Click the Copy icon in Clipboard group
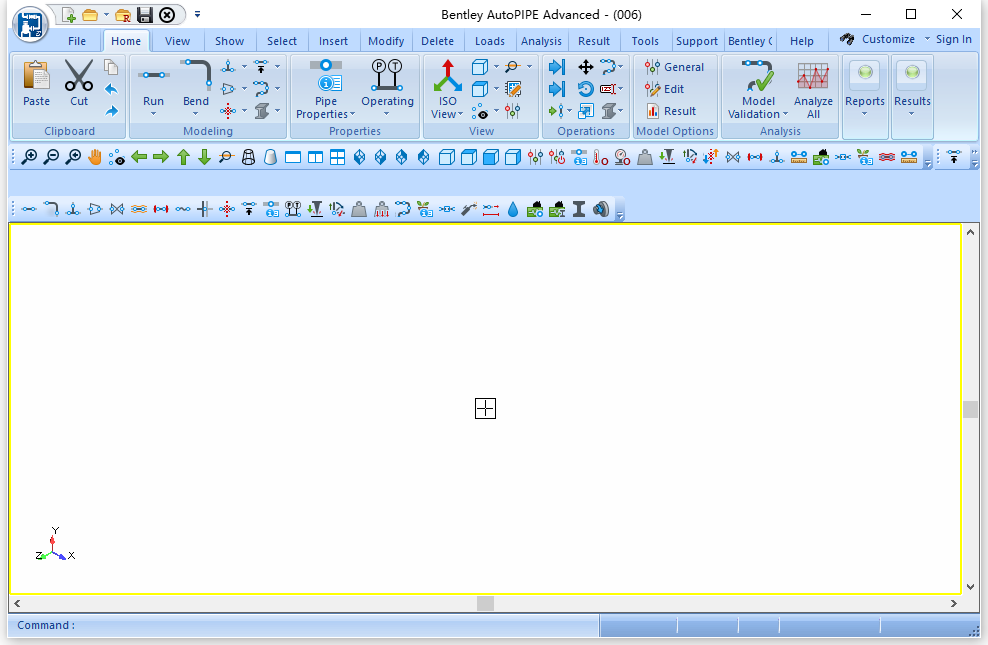Viewport: 988px width, 645px height. pos(111,67)
